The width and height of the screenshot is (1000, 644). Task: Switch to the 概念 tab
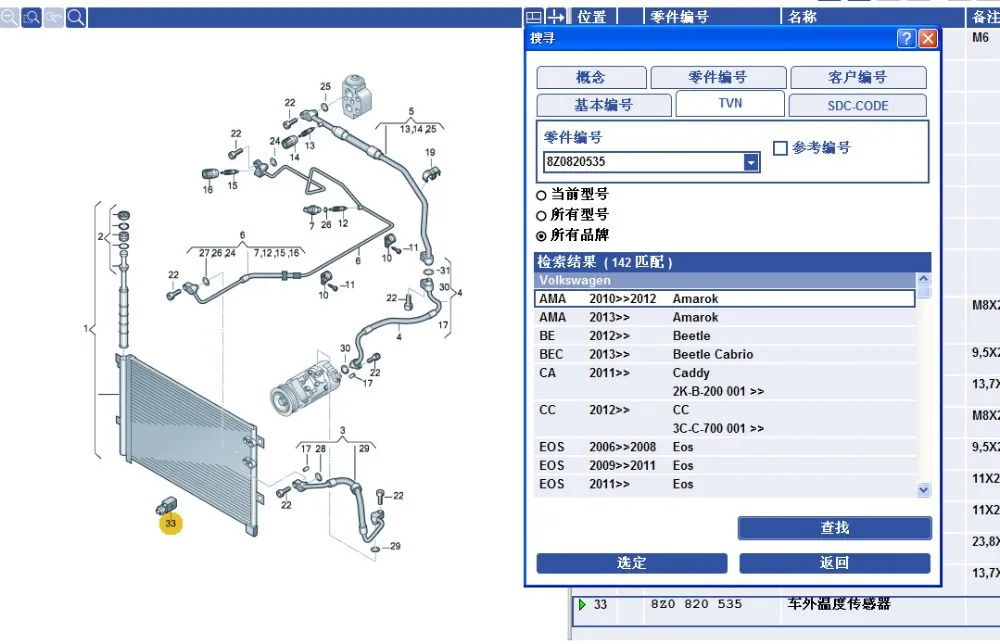(x=591, y=77)
